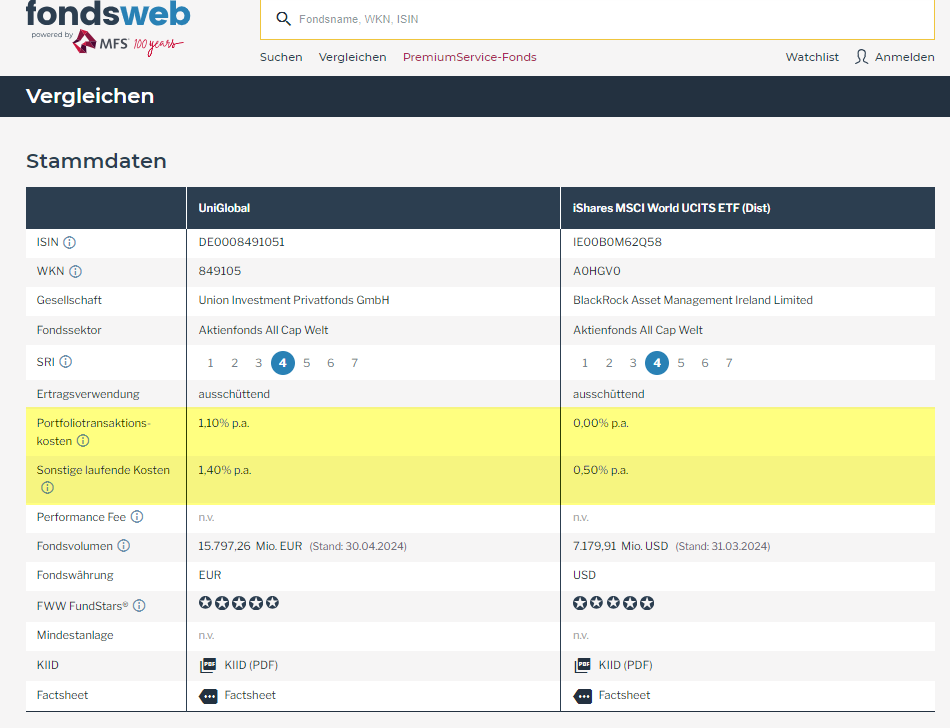
Task: Click the info icon next to WKN
Action: click(x=76, y=271)
